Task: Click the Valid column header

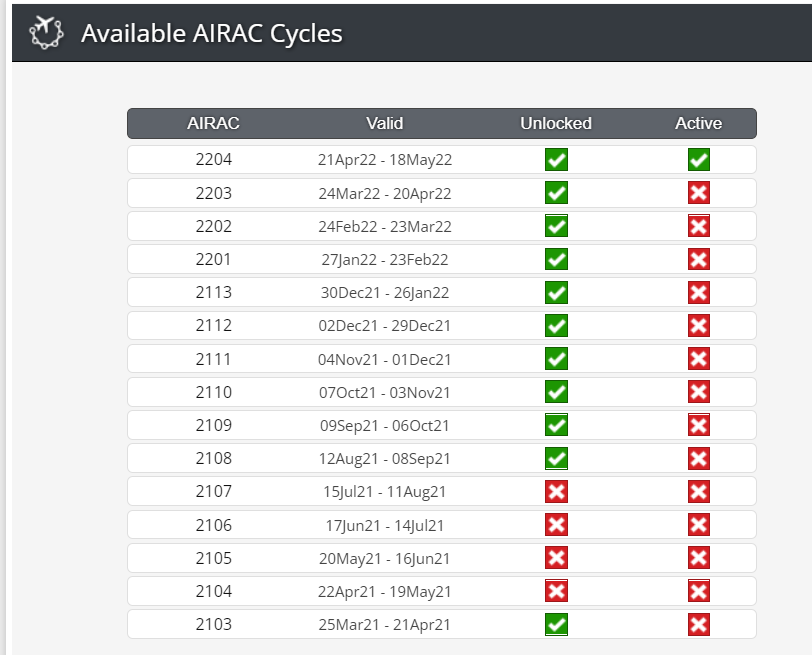Action: coord(384,123)
